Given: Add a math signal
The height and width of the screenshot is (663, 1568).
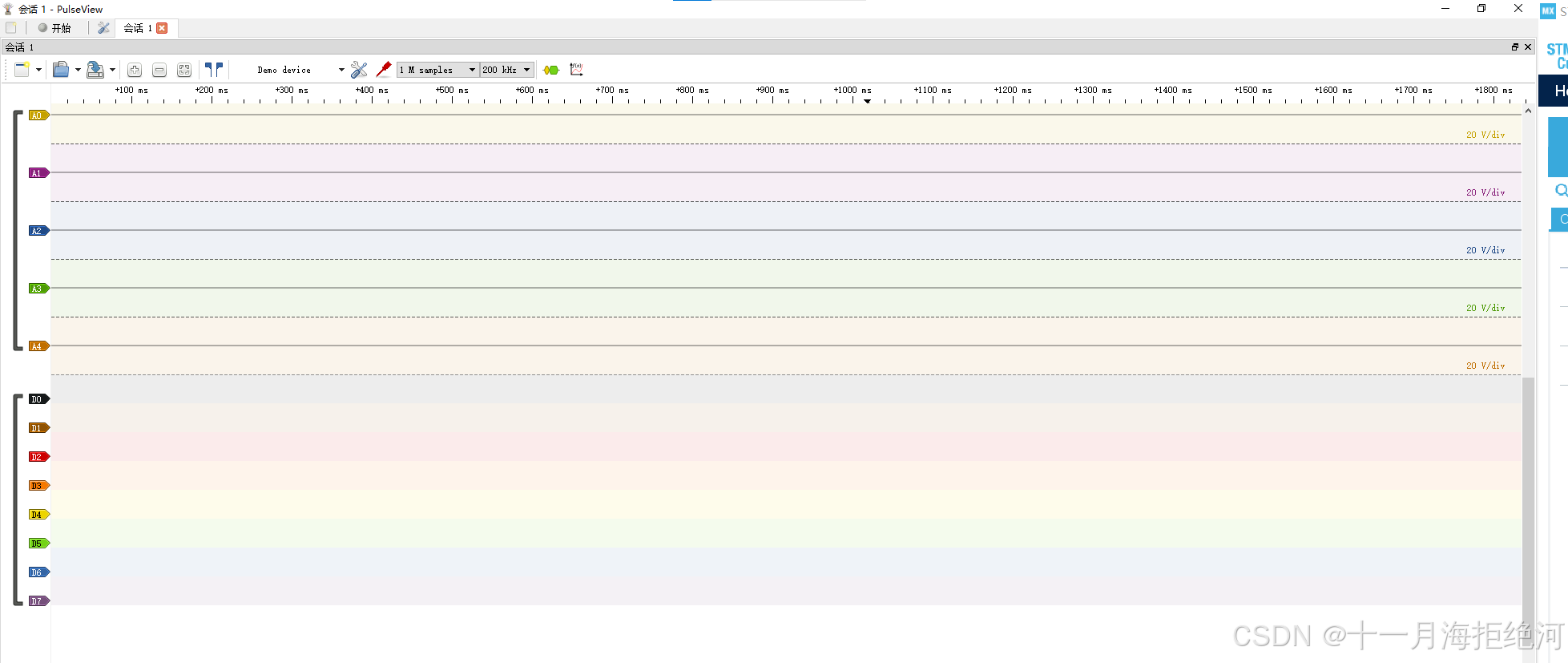Looking at the screenshot, I should [576, 70].
